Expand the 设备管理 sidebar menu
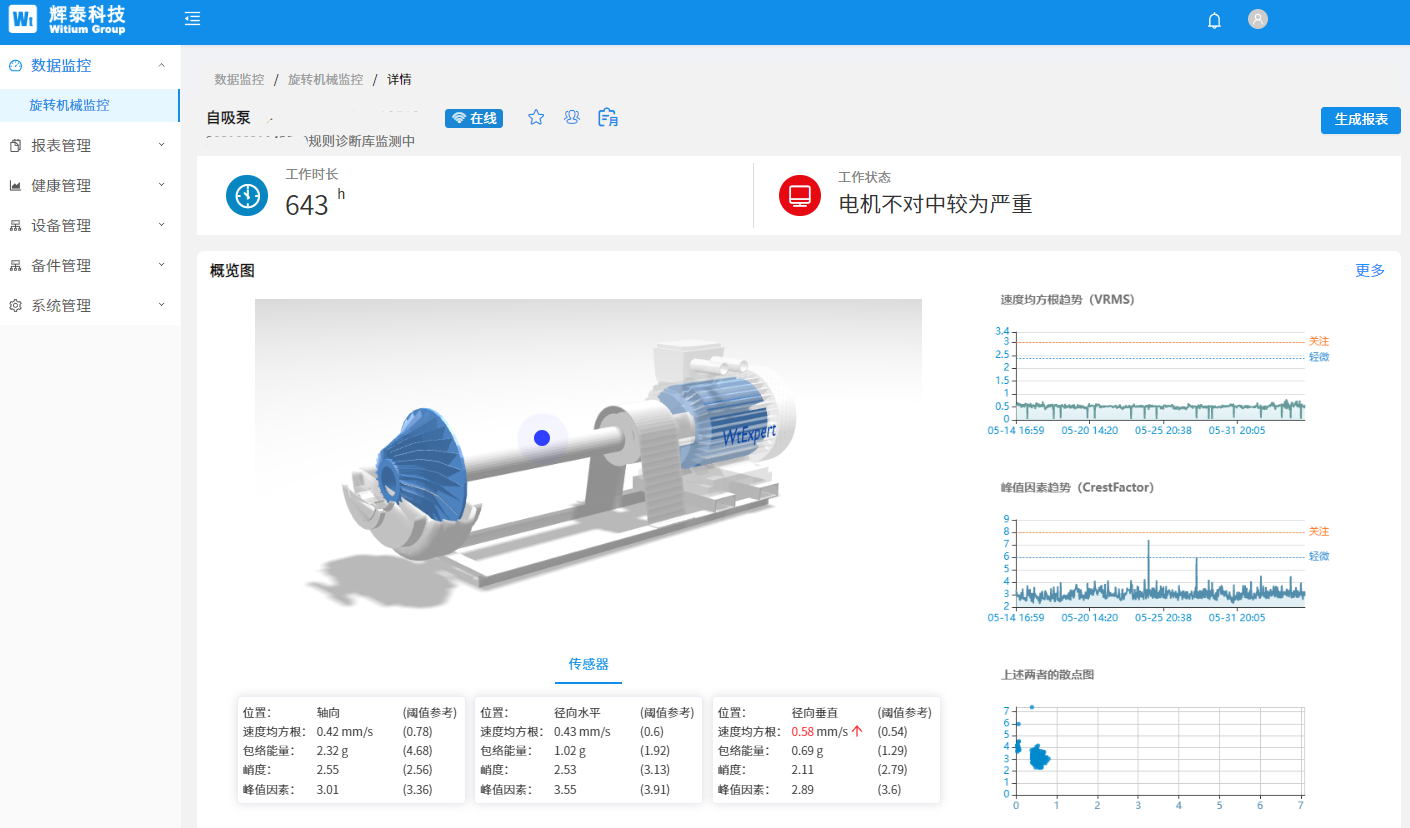The width and height of the screenshot is (1410, 828). (89, 226)
